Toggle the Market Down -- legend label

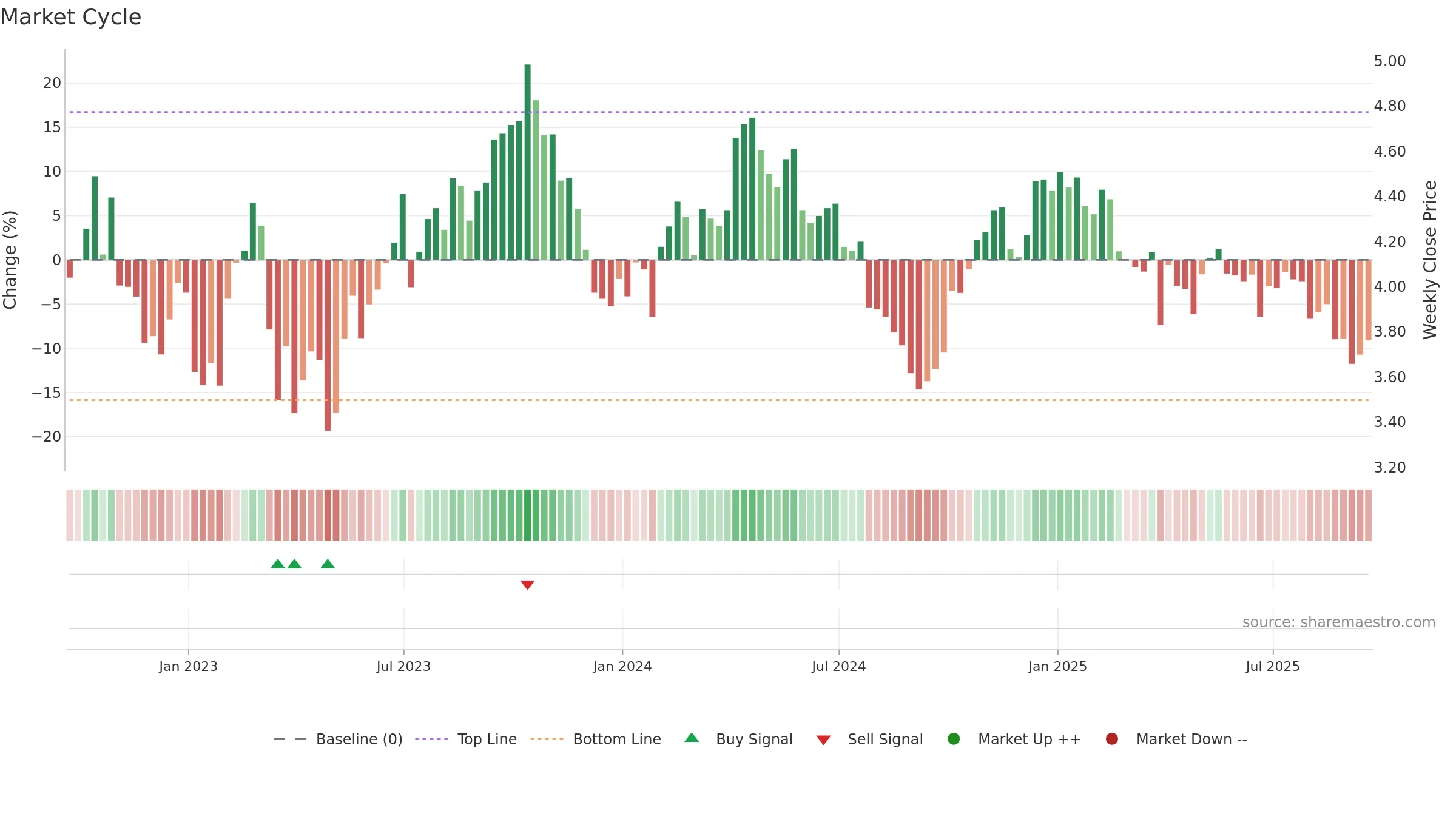tap(1191, 739)
